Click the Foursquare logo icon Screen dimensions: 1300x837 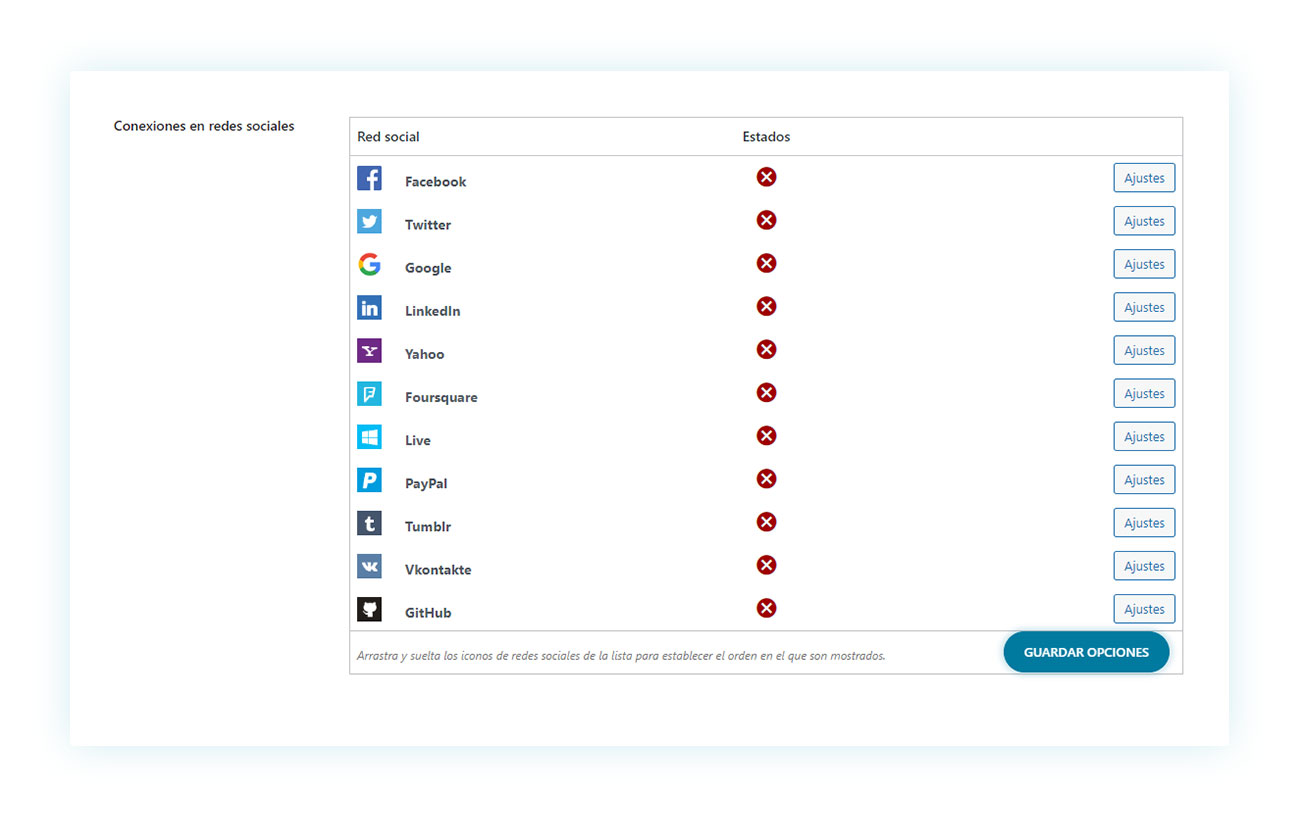(369, 393)
